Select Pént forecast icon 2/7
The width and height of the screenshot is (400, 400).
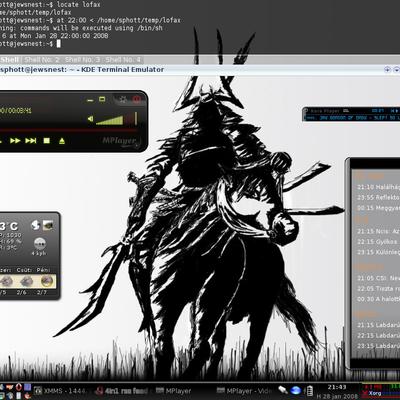pos(46,281)
